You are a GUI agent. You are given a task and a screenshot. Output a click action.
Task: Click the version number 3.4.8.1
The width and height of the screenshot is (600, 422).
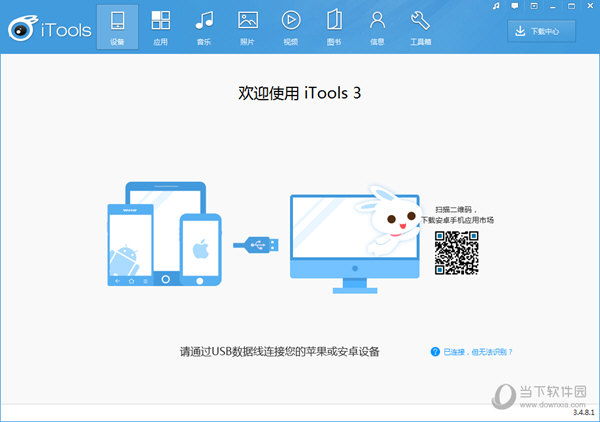pyautogui.click(x=583, y=412)
